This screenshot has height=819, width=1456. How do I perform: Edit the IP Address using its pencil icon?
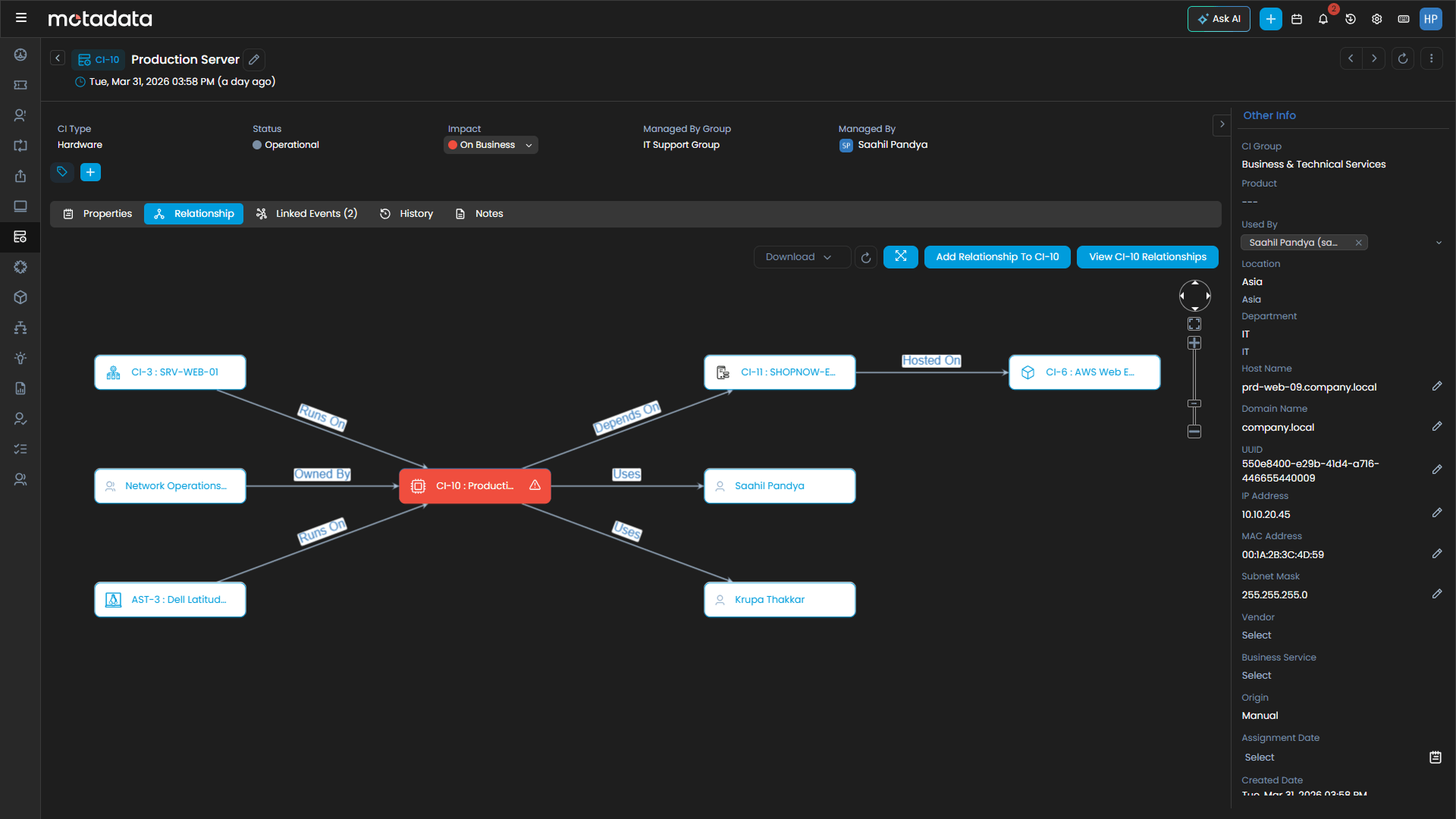point(1438,513)
